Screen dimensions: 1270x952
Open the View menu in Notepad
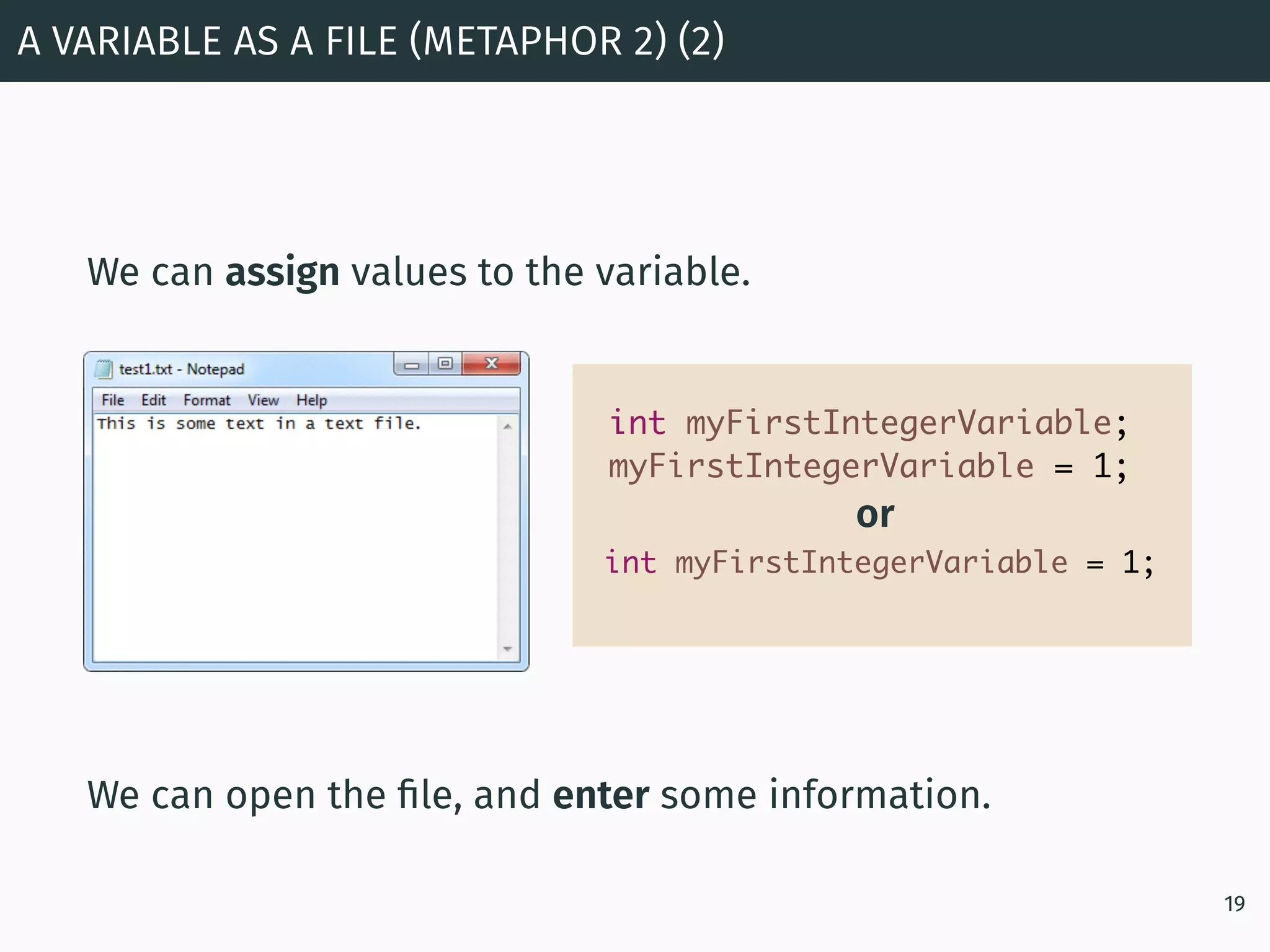click(264, 400)
